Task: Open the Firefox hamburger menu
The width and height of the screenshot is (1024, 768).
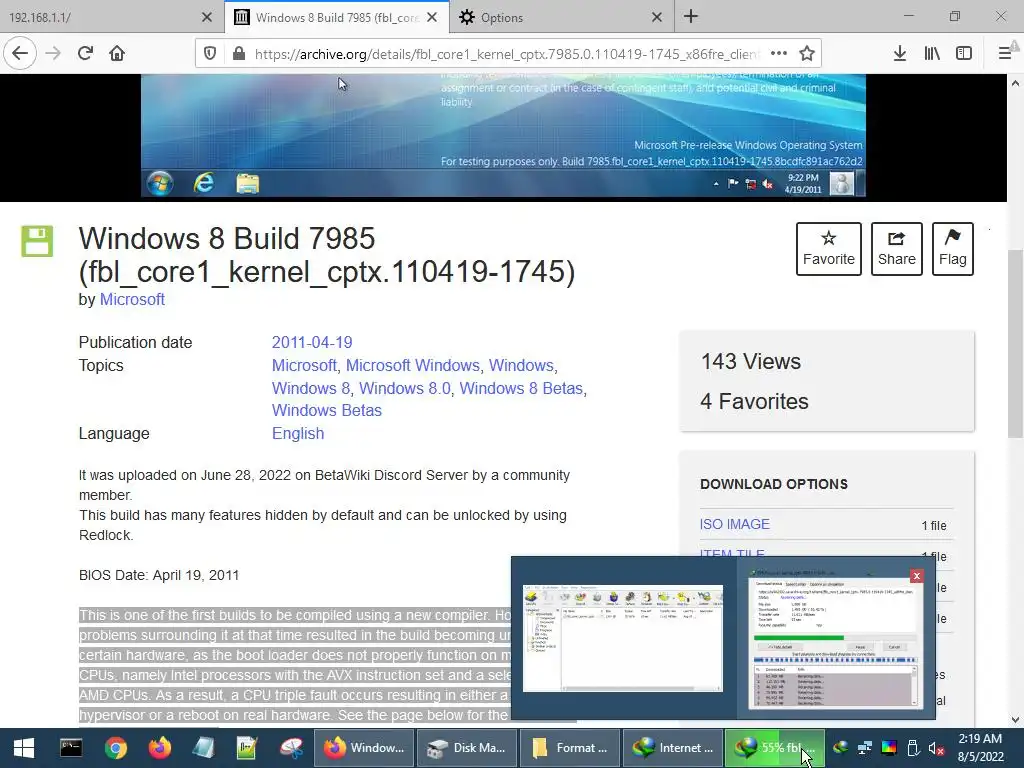Action: (1005, 54)
